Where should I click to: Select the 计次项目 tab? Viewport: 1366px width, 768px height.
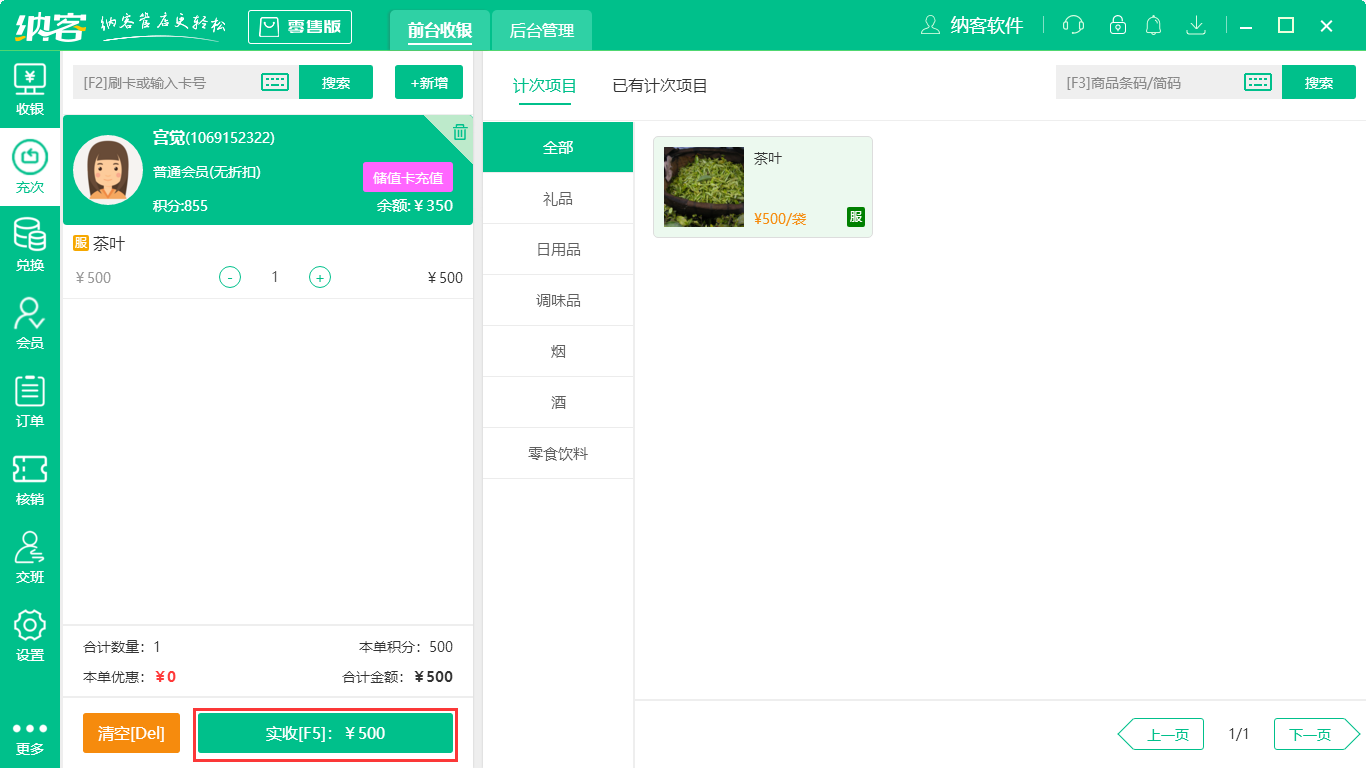[x=545, y=86]
